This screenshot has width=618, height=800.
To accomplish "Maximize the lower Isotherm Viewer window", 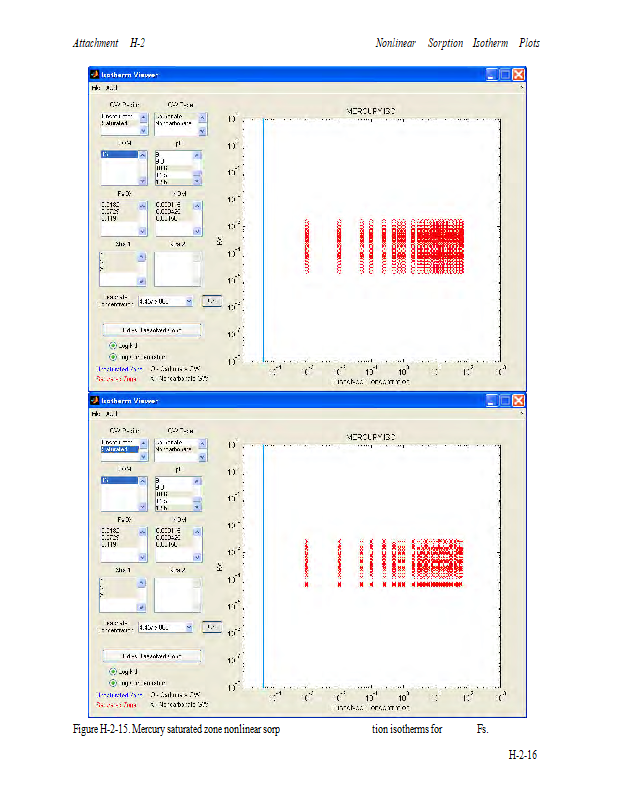I will coord(506,400).
